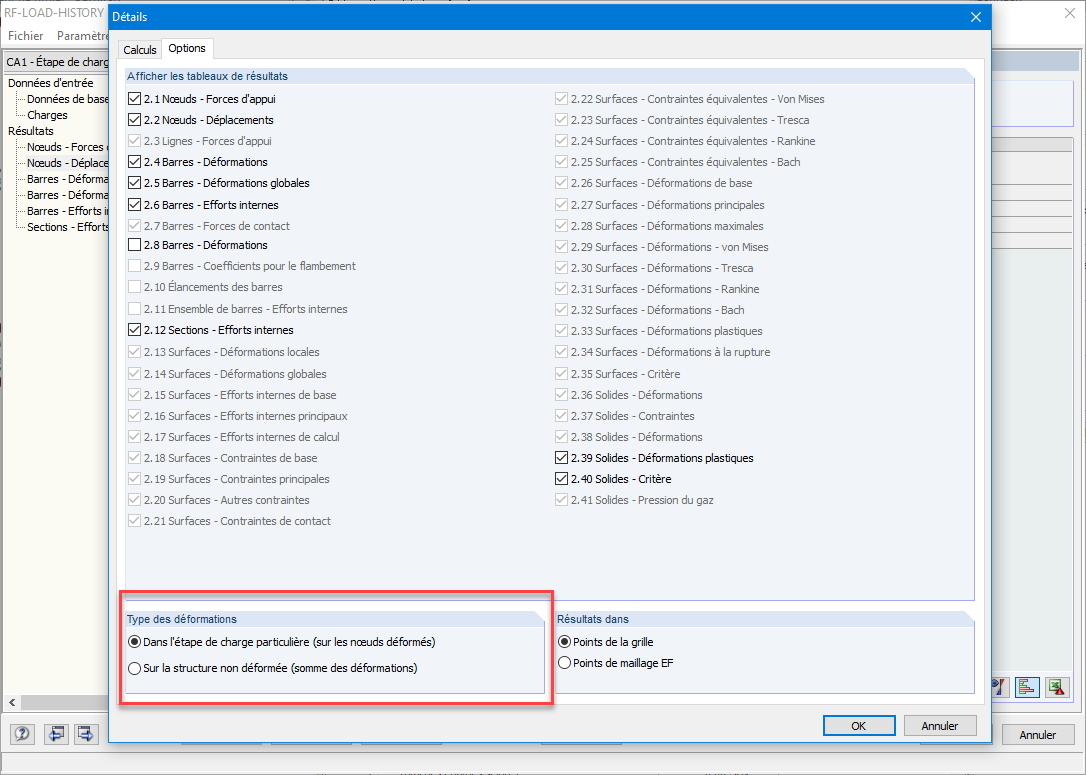Open the CA1 - Étape de charge dropdown
This screenshot has height=775, width=1086.
[x=57, y=62]
